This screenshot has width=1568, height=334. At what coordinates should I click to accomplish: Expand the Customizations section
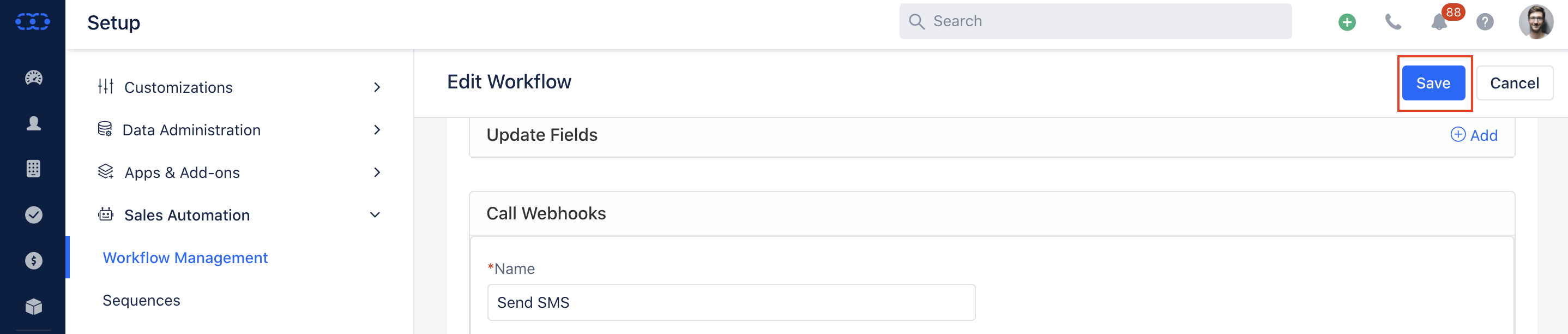point(240,87)
